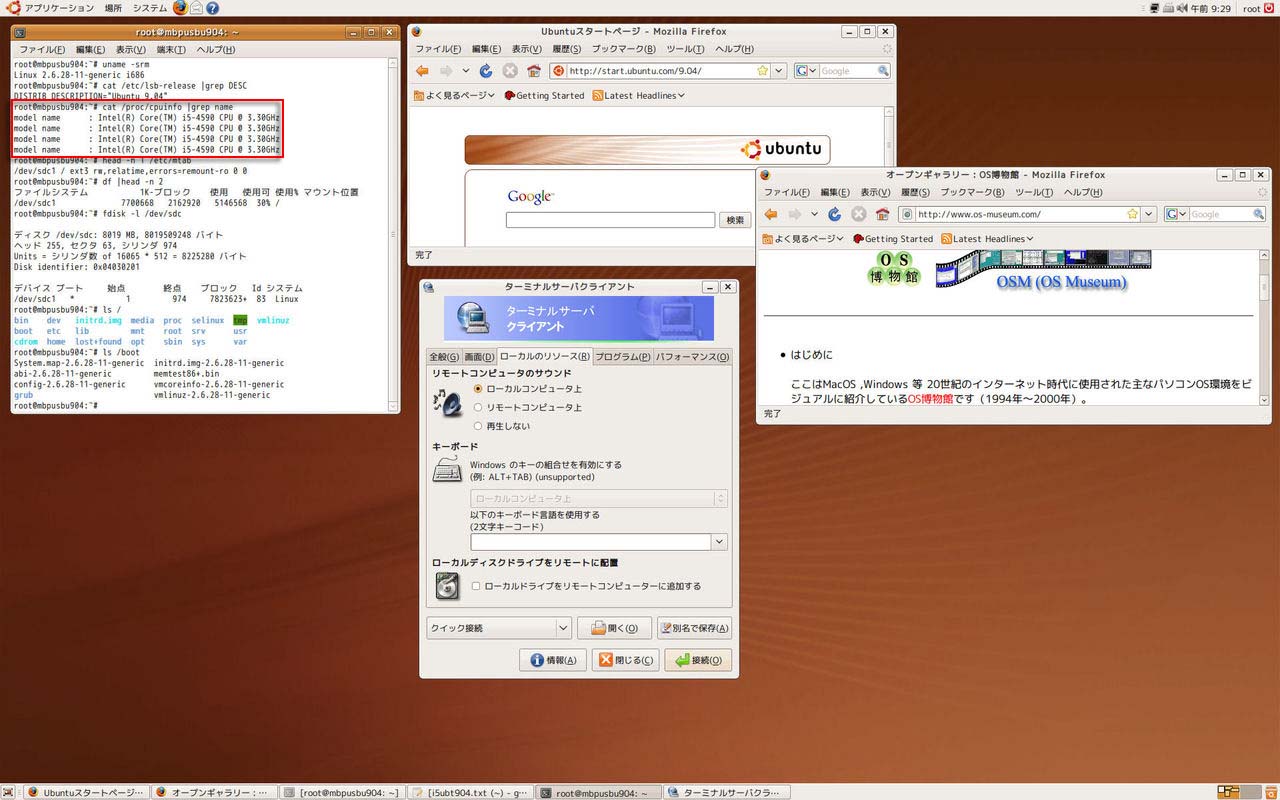This screenshot has height=800, width=1280.
Task: Click the back arrow in the OS Museum Firefox window
Action: click(771, 214)
